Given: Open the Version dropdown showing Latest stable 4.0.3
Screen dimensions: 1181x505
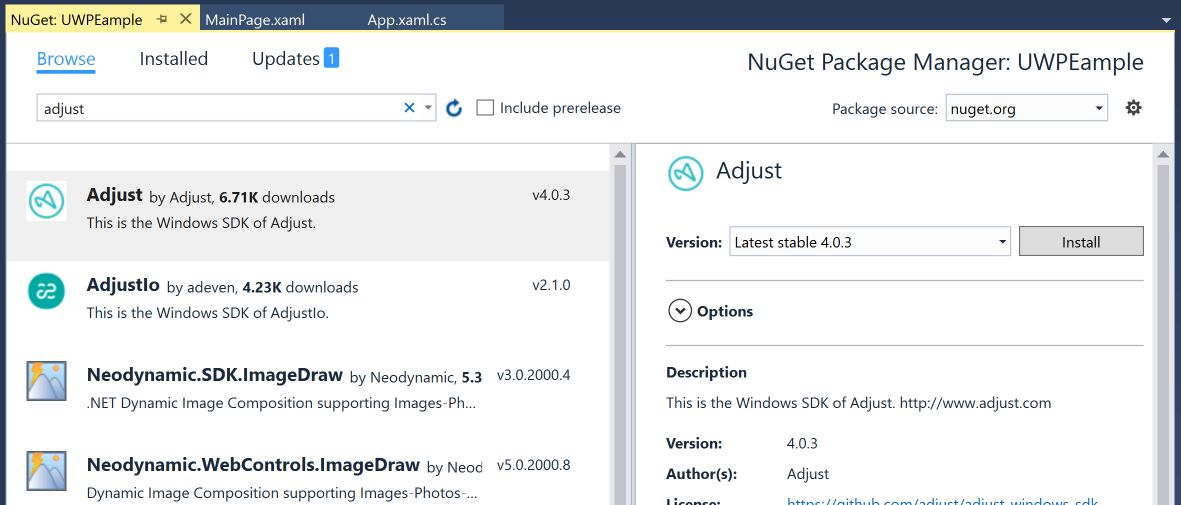Looking at the screenshot, I should pyautogui.click(x=870, y=242).
